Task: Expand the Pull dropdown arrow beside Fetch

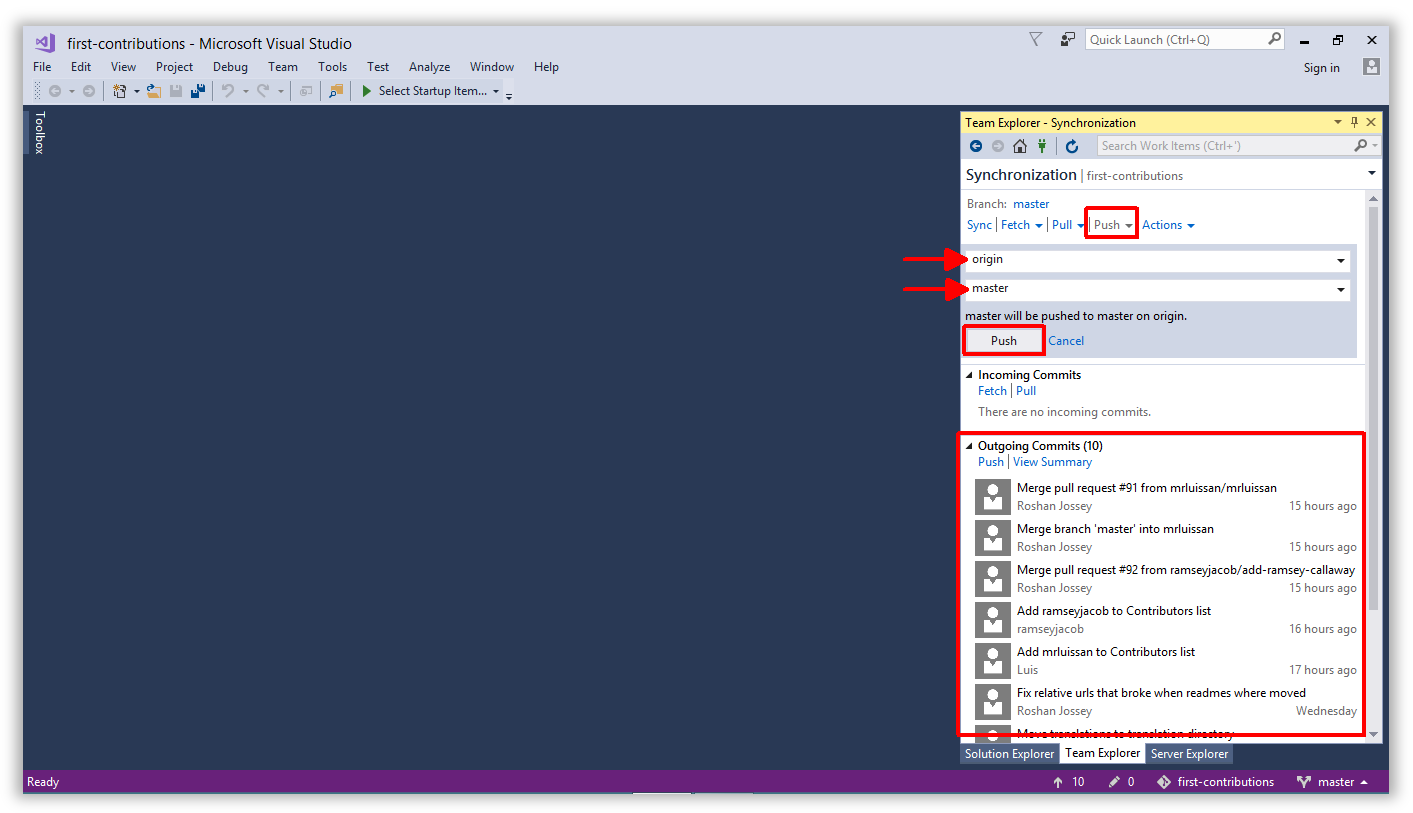Action: (x=1080, y=226)
